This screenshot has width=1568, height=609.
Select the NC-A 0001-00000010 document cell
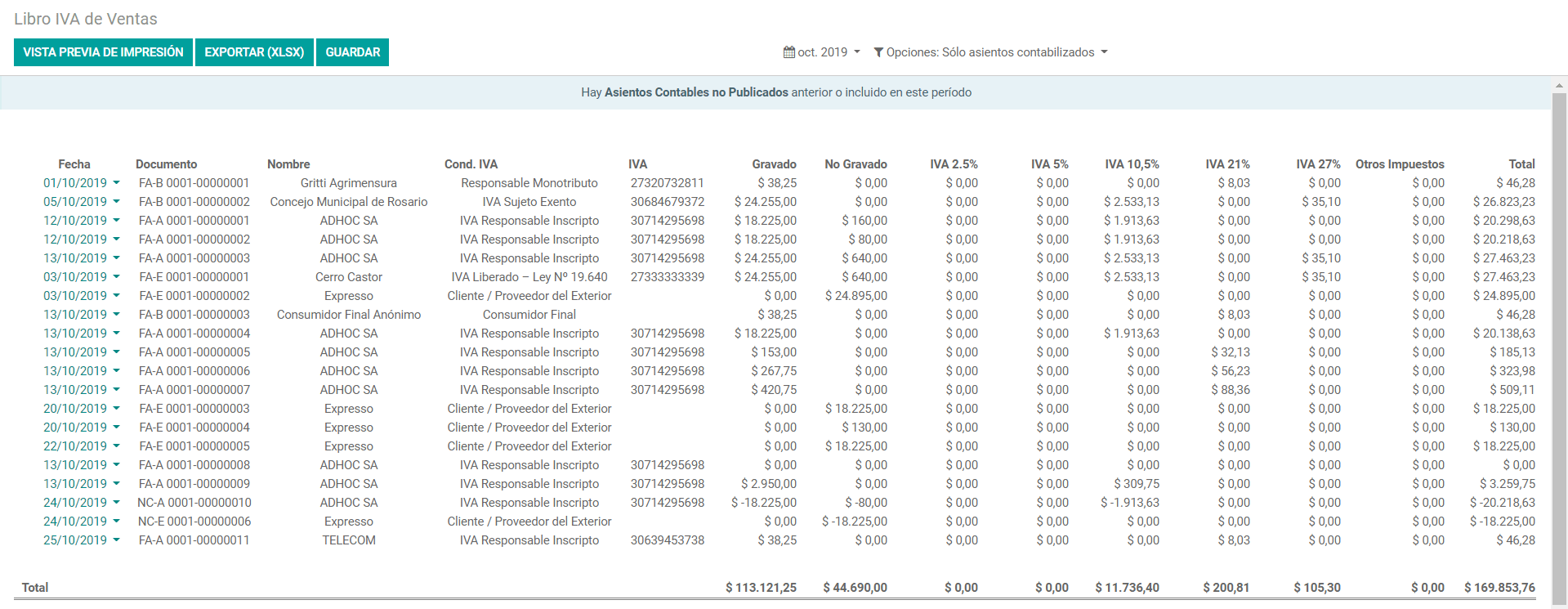tap(194, 503)
